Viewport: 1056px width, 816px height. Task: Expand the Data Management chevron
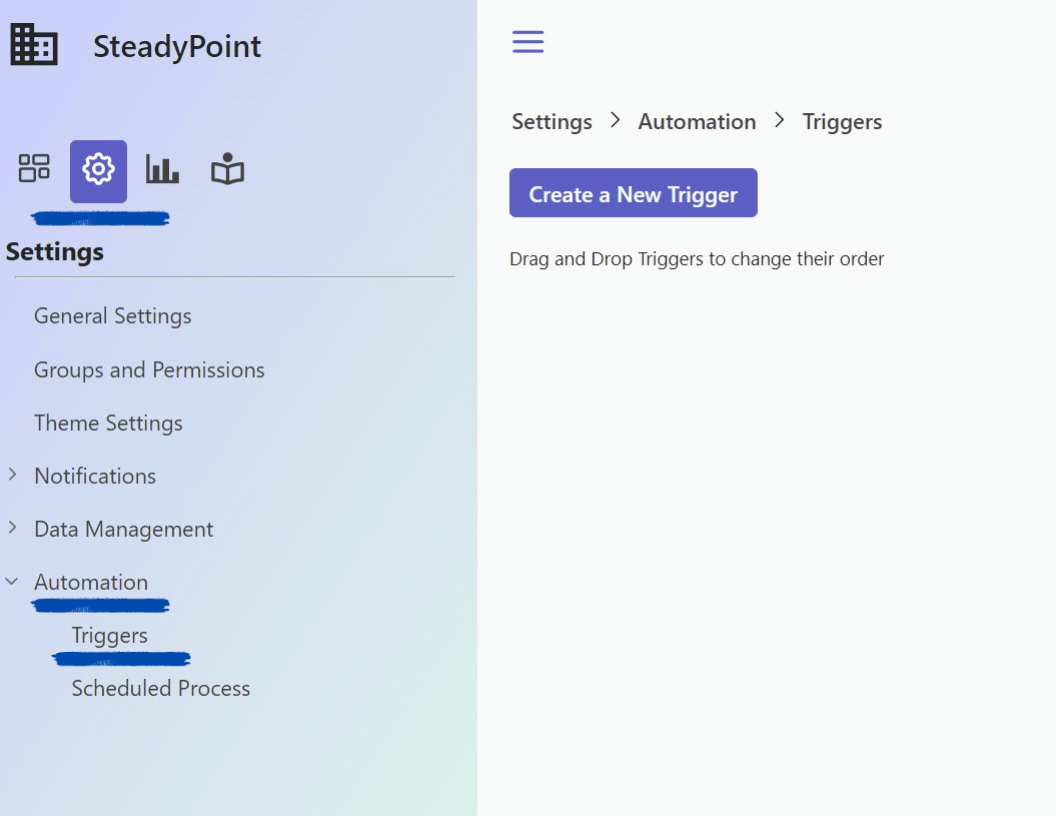[12, 528]
